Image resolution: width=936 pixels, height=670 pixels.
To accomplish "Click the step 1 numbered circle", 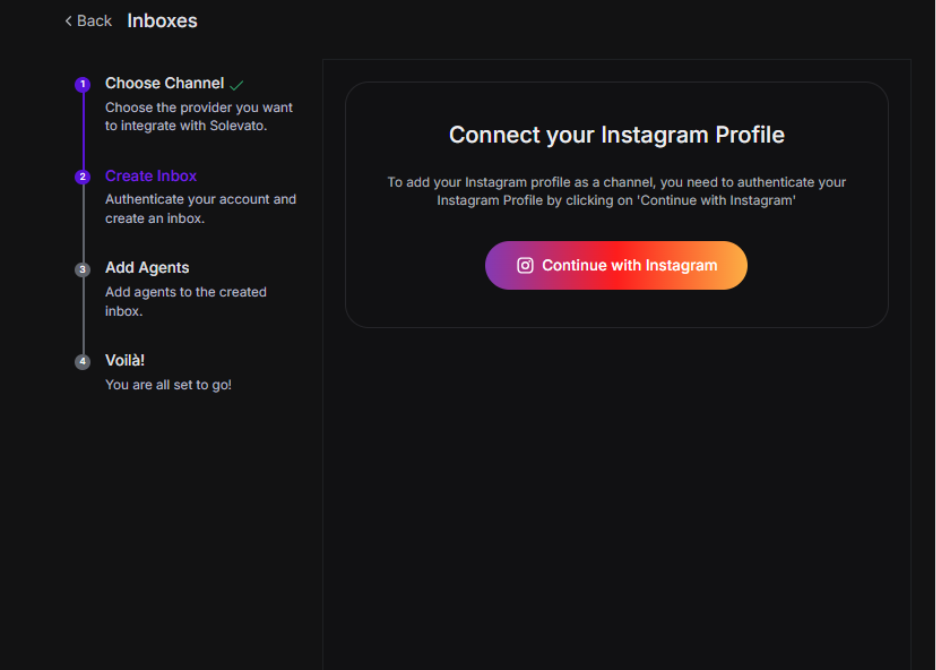I will tap(82, 84).
